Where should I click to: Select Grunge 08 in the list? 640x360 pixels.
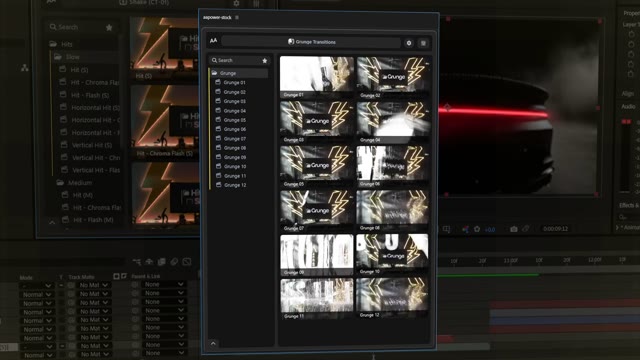click(231, 148)
